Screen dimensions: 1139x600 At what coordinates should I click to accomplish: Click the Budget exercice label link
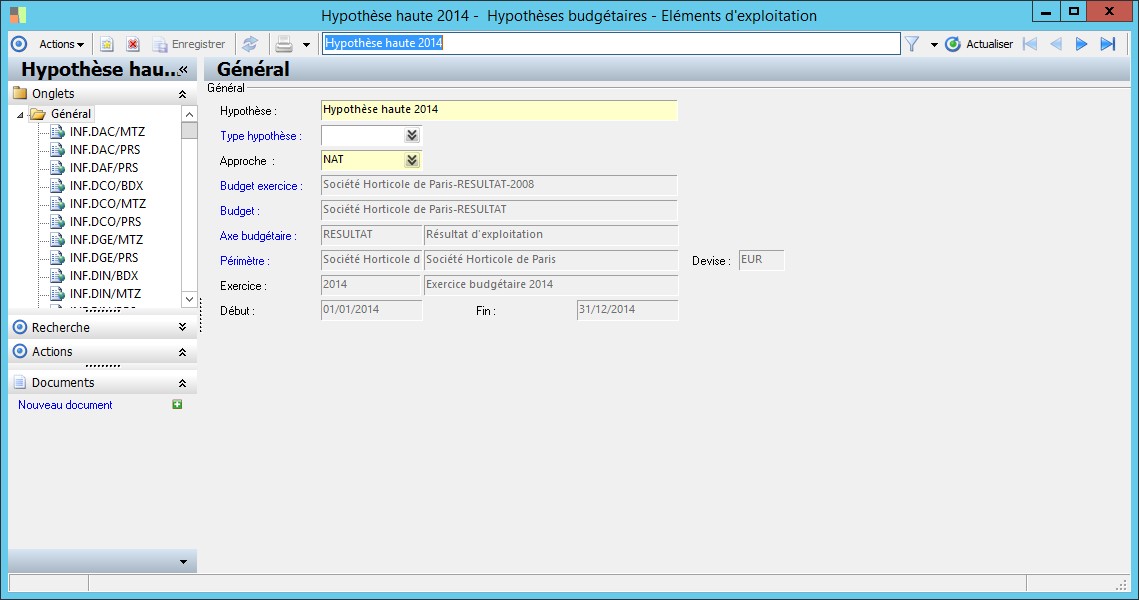261,186
